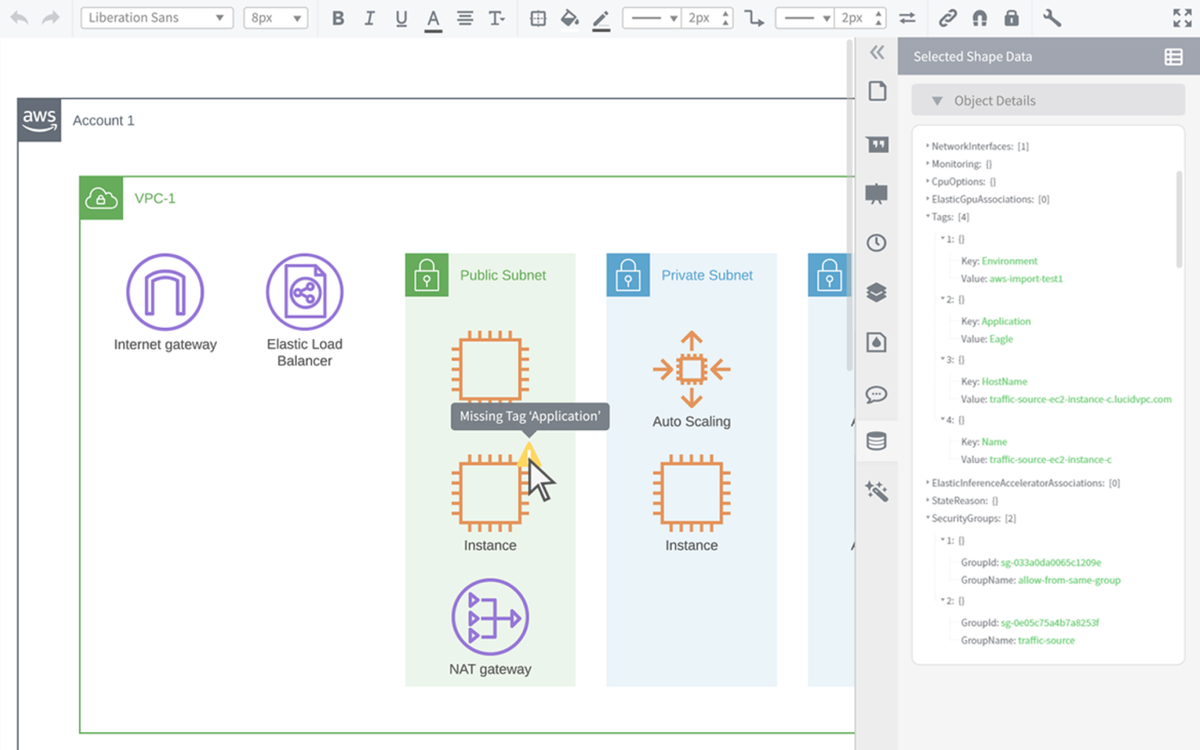The image size is (1200, 750).
Task: Open the line color pencil
Action: pyautogui.click(x=601, y=19)
